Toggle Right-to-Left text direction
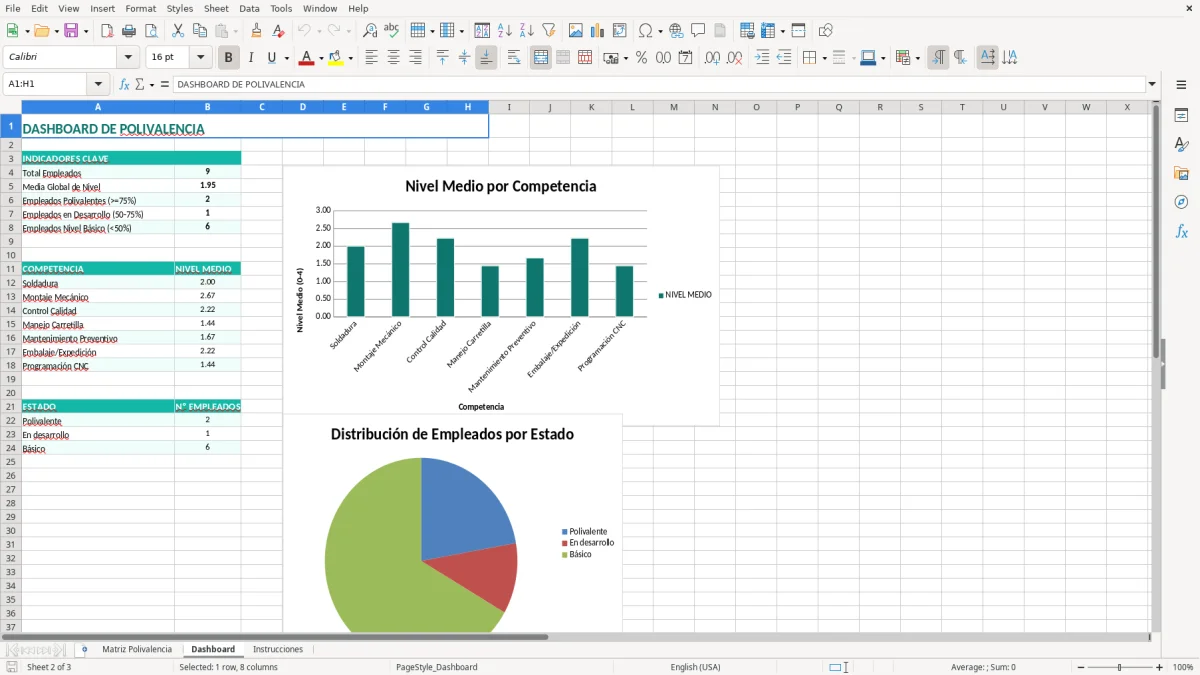Image resolution: width=1200 pixels, height=675 pixels. coord(960,58)
